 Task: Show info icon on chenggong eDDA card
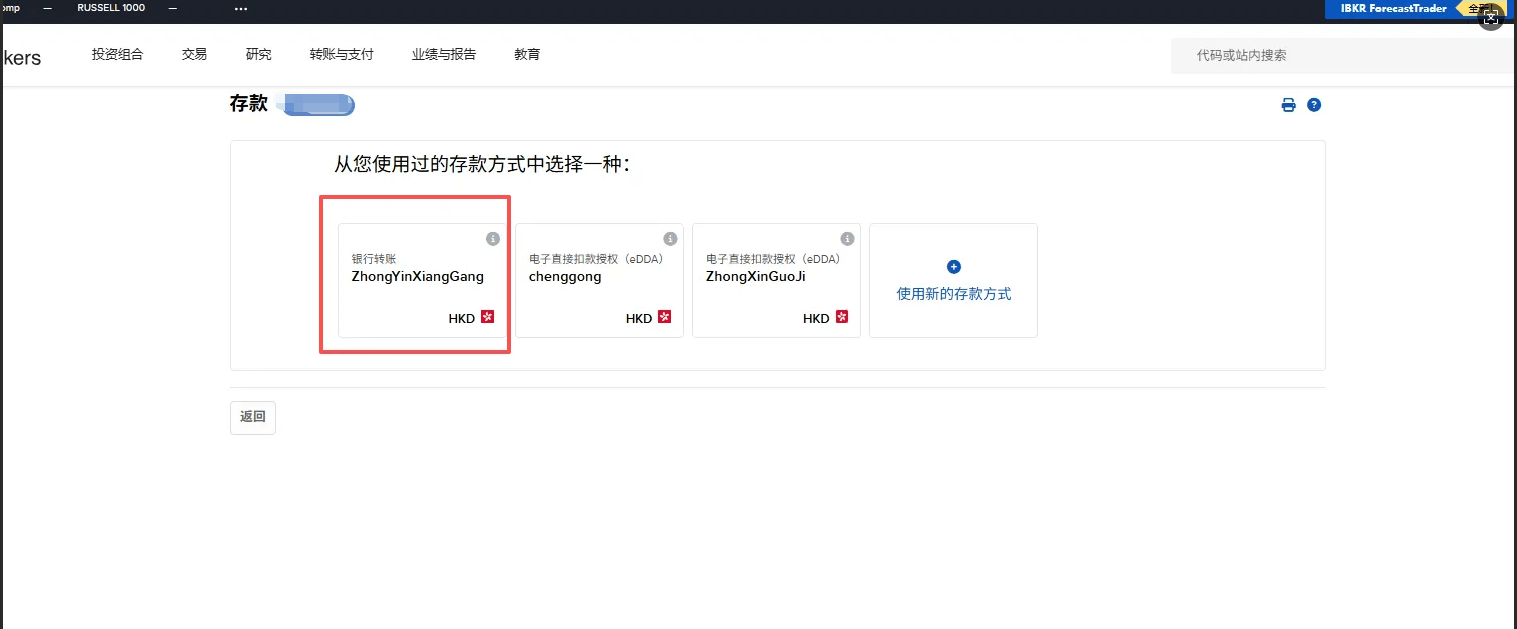click(x=670, y=239)
